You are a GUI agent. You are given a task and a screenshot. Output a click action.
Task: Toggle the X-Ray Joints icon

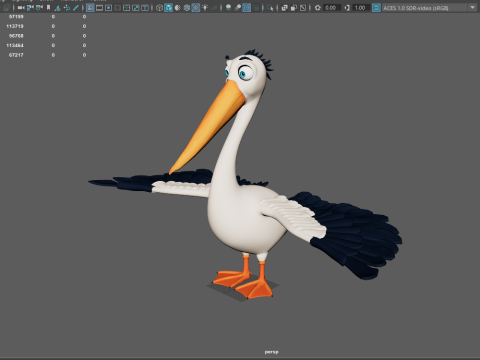[x=303, y=7]
